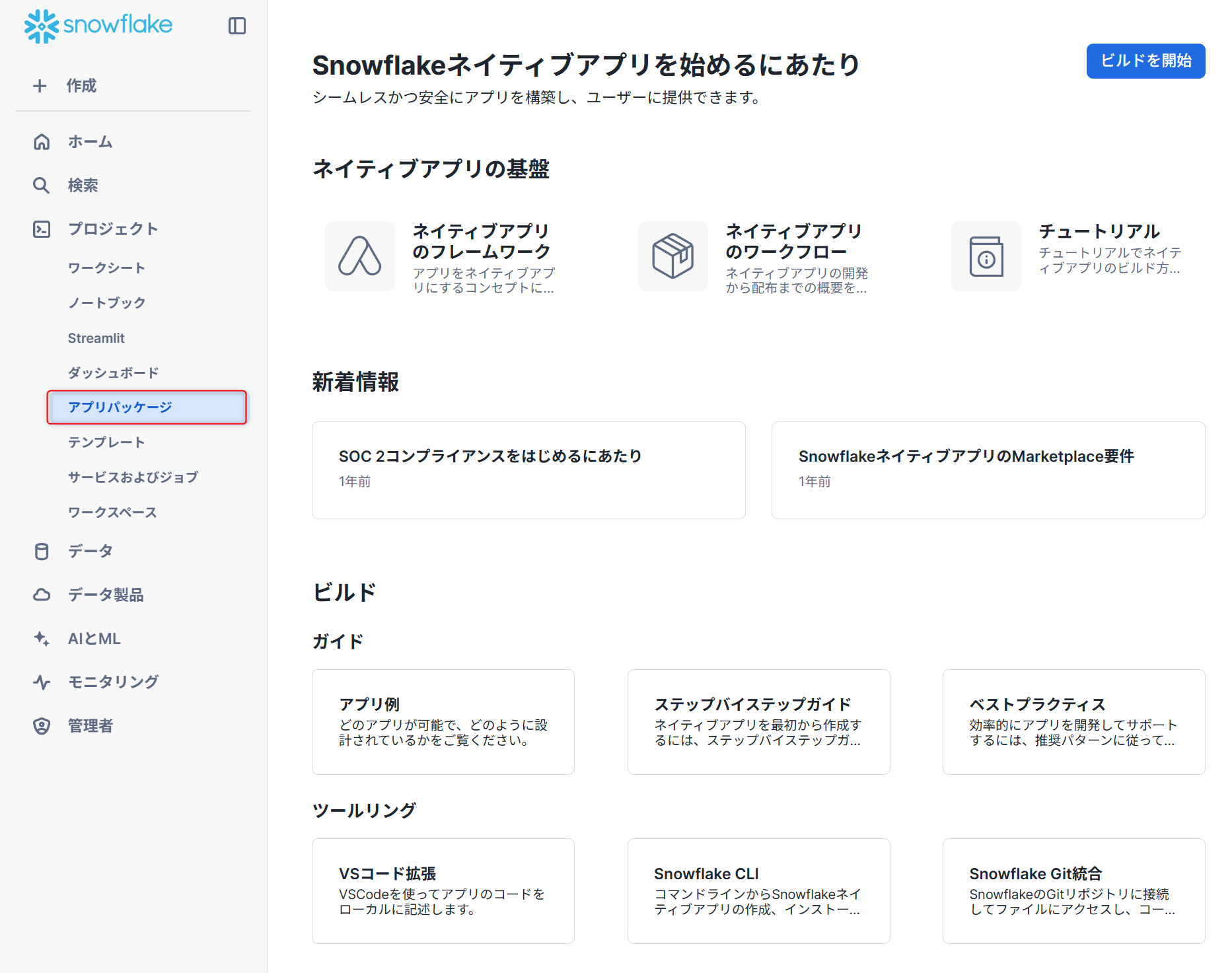Open Snowflake Git統合 card
The width and height of the screenshot is (1232, 973).
tap(1074, 891)
